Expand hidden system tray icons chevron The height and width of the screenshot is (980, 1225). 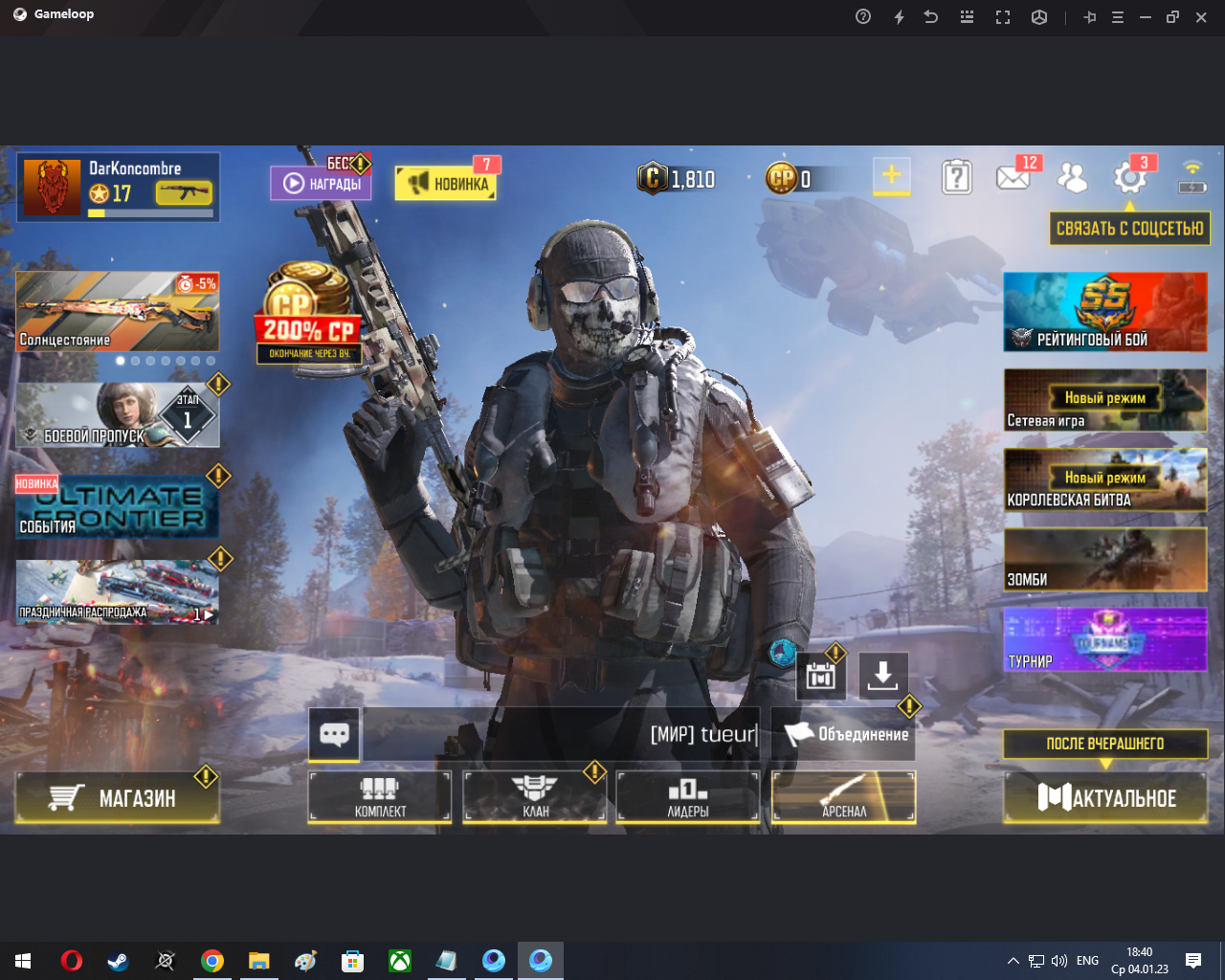(x=1013, y=961)
